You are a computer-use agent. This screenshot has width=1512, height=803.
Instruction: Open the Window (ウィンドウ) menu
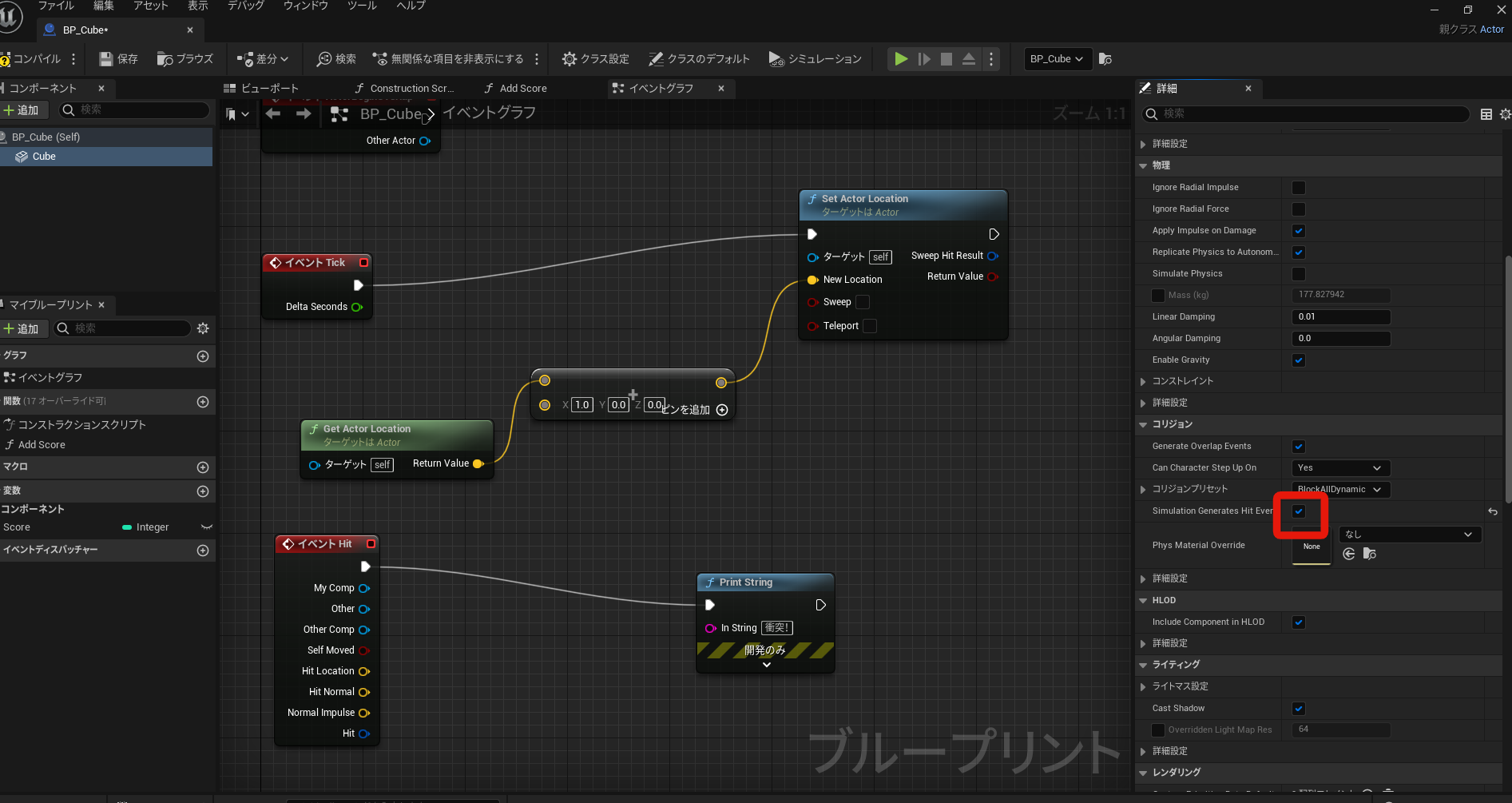[306, 6]
